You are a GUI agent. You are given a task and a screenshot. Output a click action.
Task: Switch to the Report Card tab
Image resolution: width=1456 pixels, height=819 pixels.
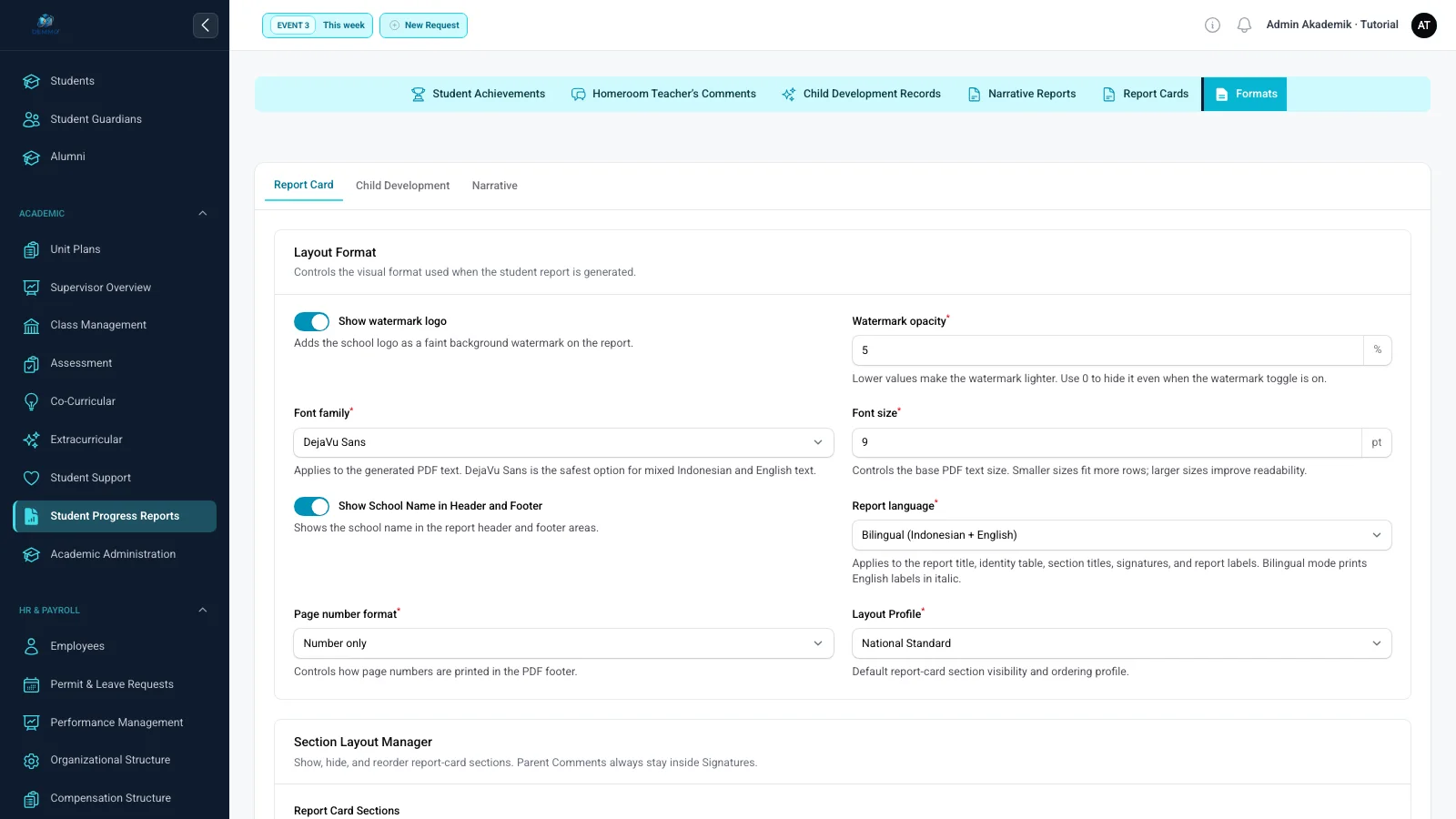point(304,185)
